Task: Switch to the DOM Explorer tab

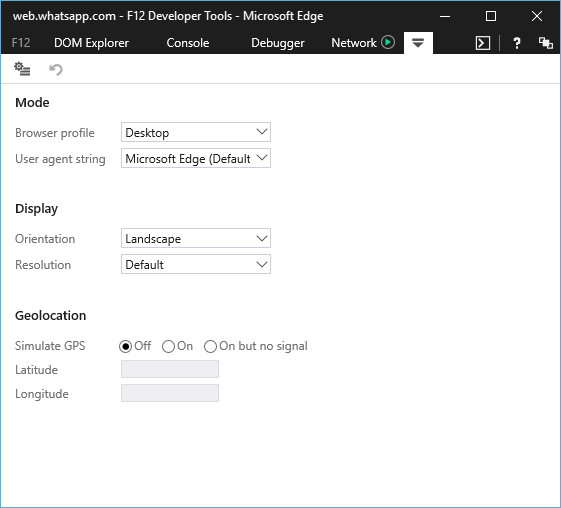Action: [x=91, y=43]
